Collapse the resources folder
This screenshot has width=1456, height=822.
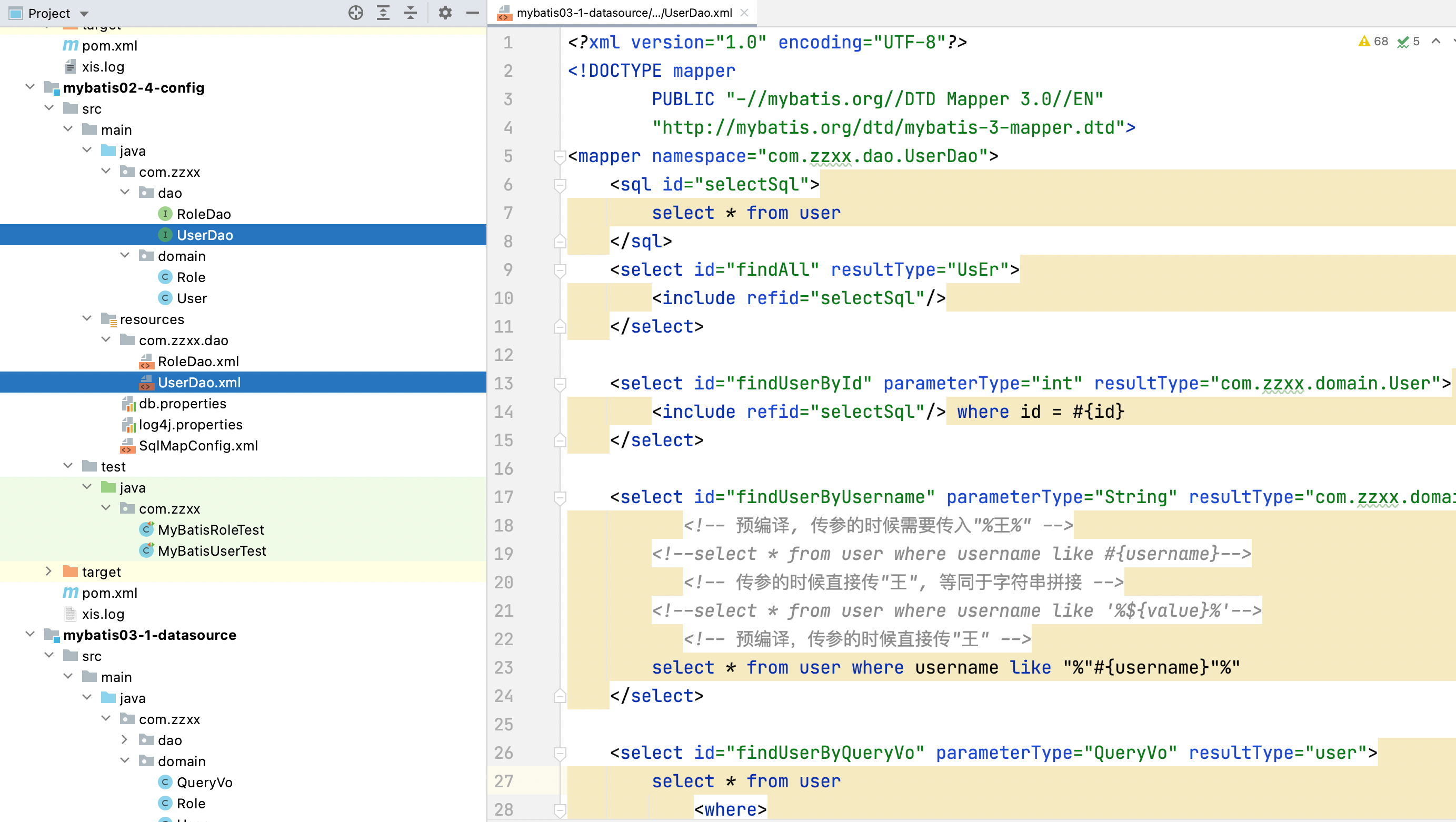(x=87, y=318)
